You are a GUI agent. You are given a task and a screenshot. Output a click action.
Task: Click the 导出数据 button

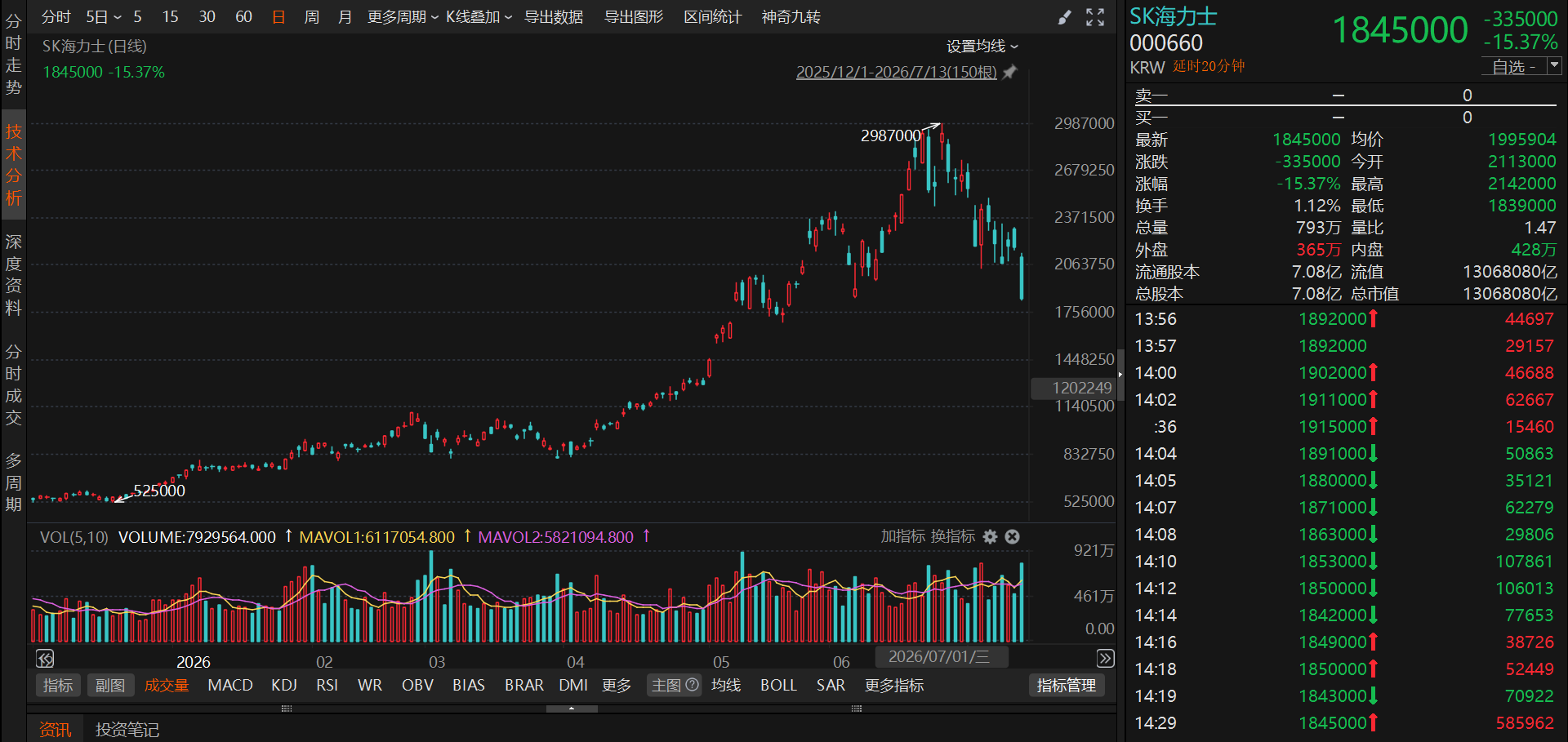[554, 17]
